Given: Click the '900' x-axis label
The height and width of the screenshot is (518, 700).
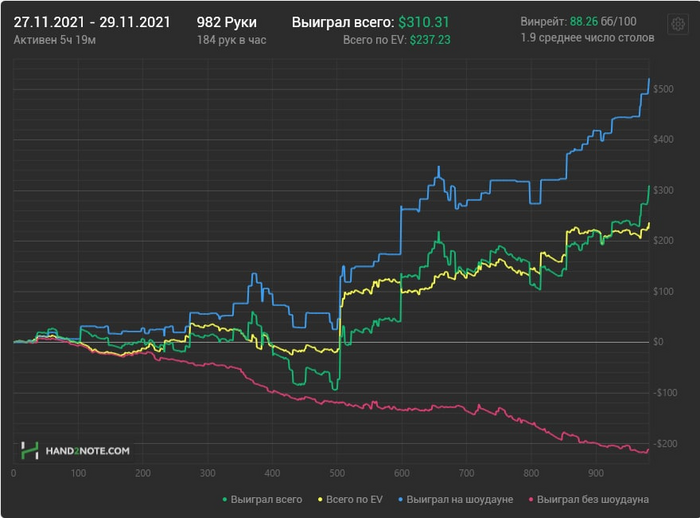Looking at the screenshot, I should 596,473.
